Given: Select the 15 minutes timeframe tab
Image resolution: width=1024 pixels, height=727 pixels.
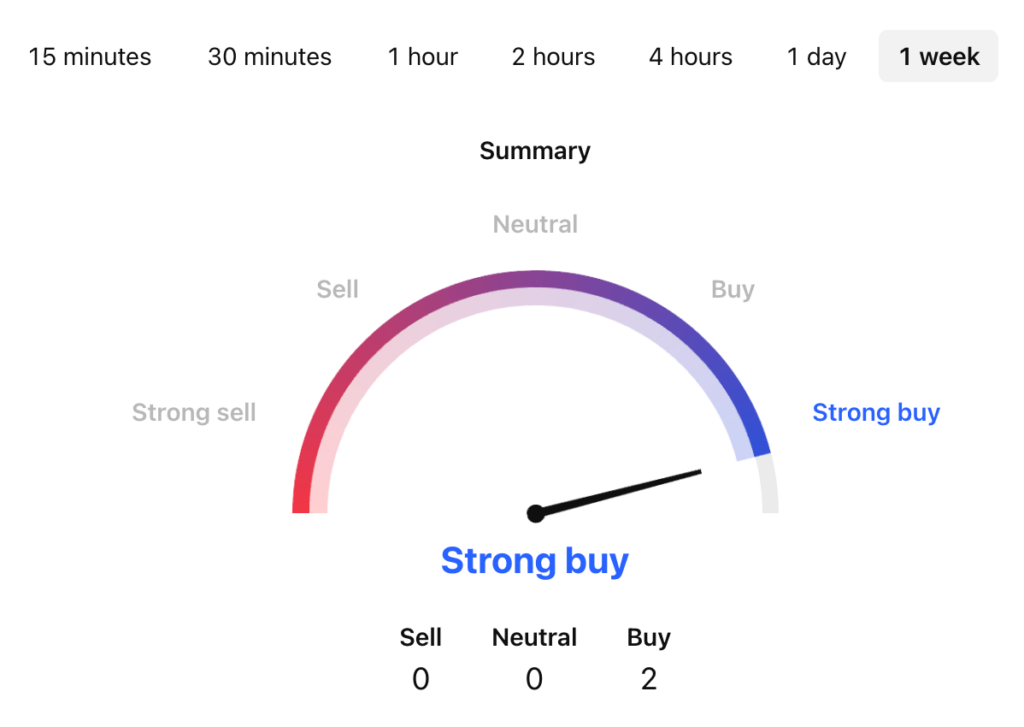Looking at the screenshot, I should click(90, 57).
